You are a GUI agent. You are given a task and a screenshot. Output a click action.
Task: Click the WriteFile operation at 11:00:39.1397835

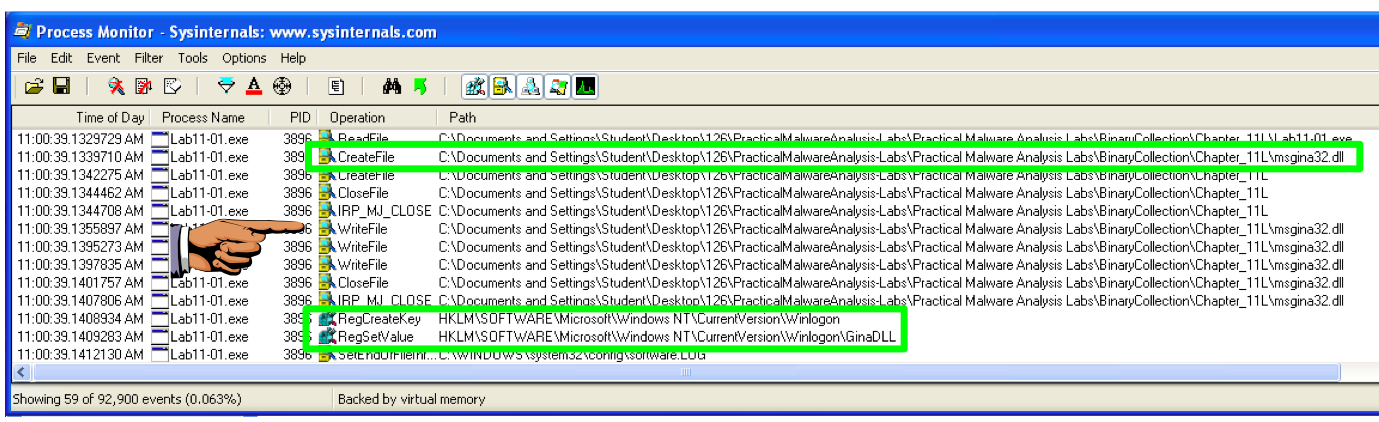(379, 264)
